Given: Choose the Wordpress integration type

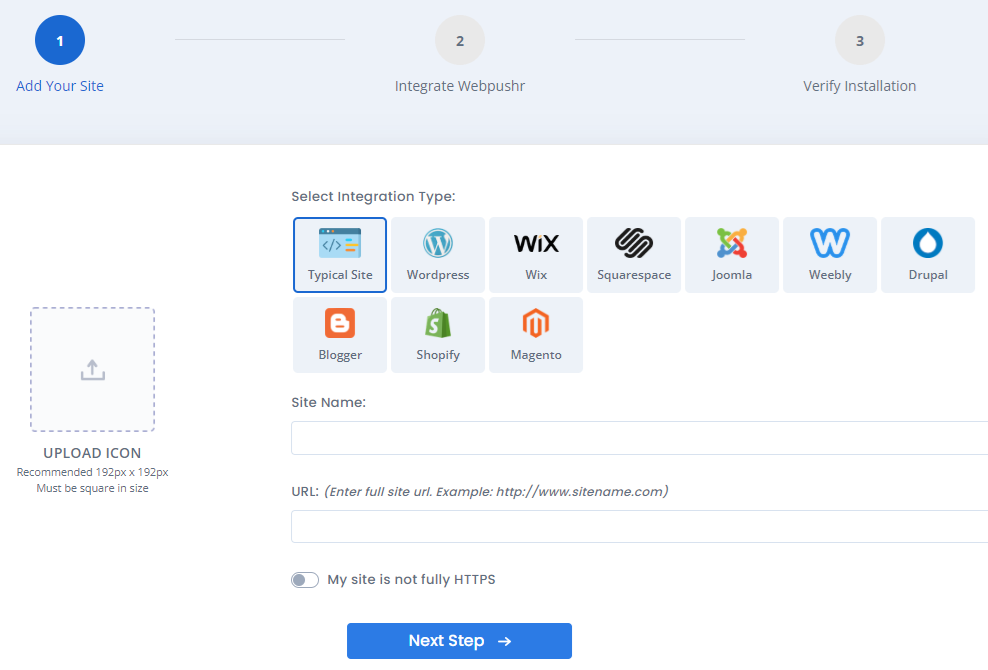Looking at the screenshot, I should tap(438, 255).
